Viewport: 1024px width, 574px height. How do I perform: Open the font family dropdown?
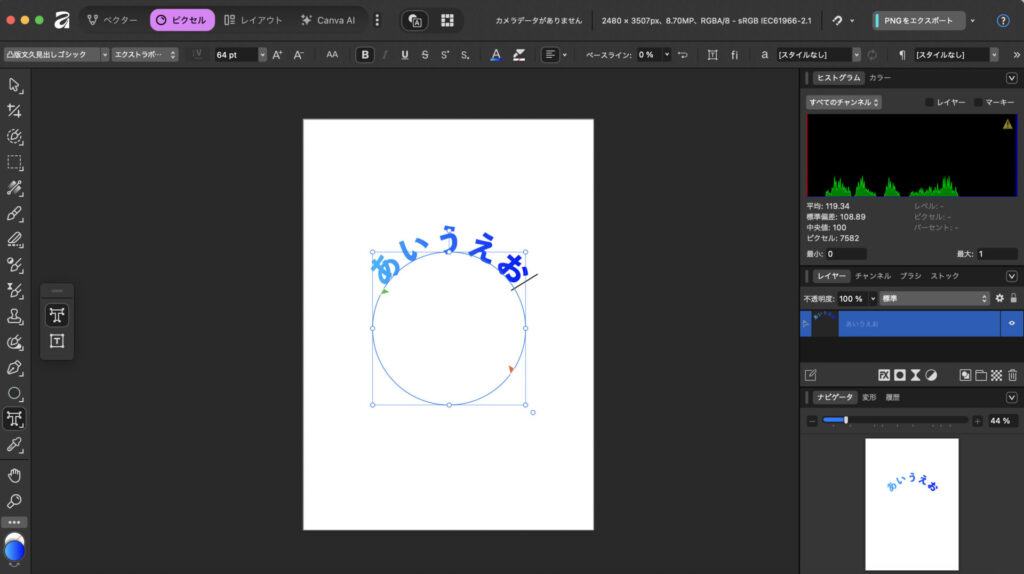tap(55, 55)
